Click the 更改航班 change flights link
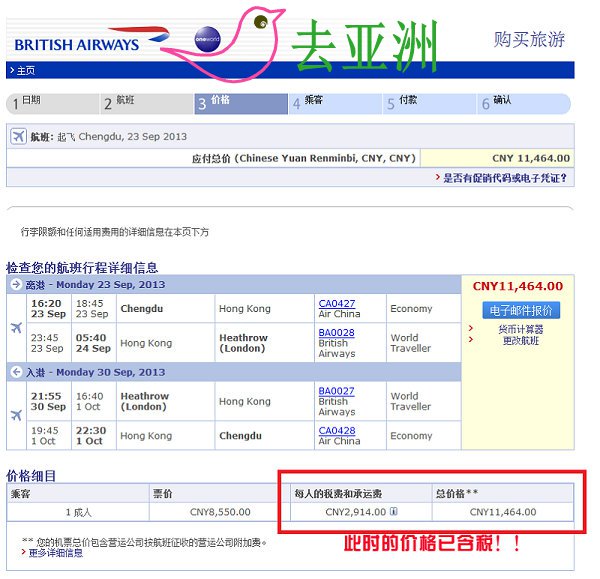 click(521, 340)
